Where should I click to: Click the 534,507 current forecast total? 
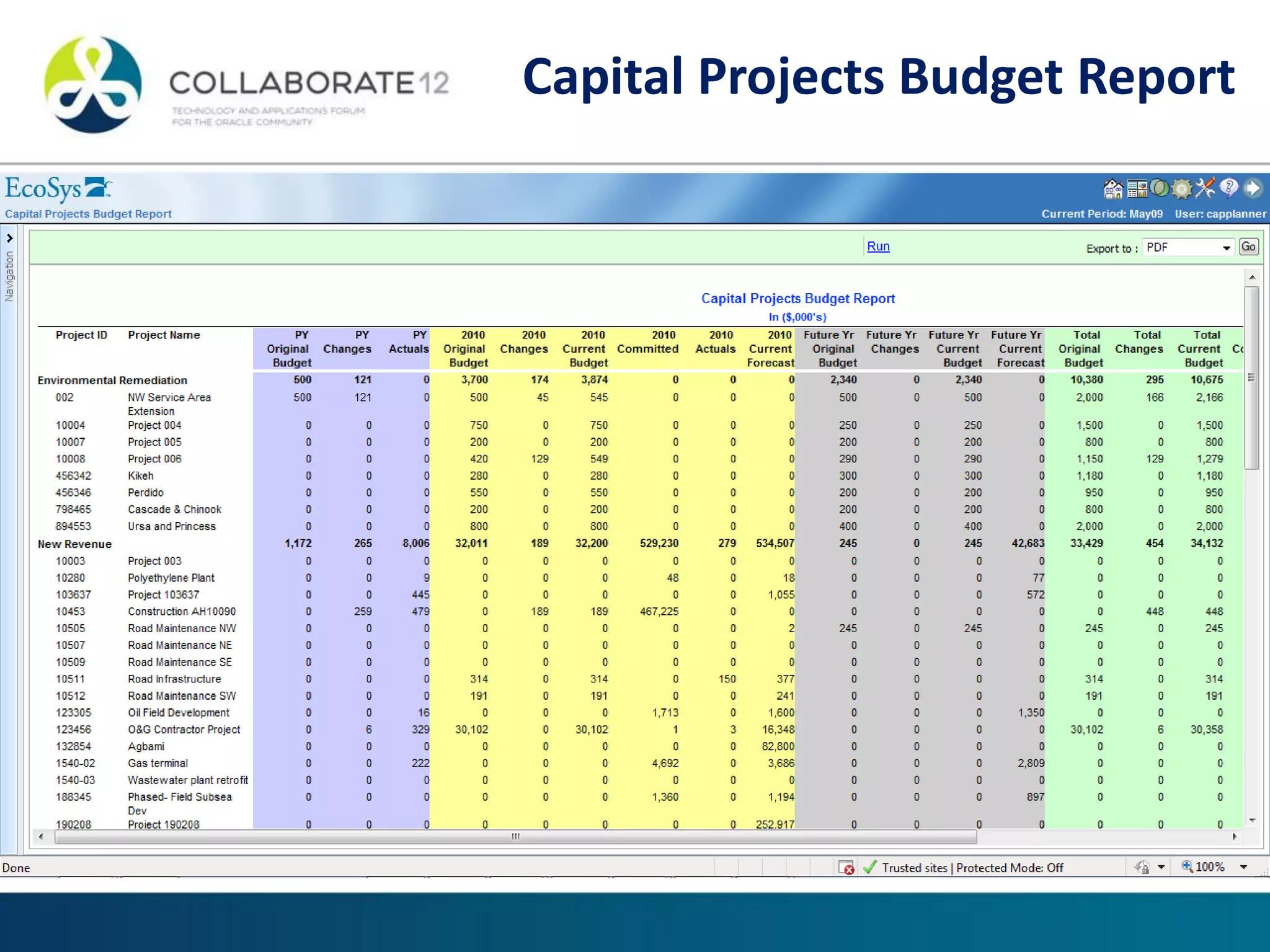tap(775, 544)
